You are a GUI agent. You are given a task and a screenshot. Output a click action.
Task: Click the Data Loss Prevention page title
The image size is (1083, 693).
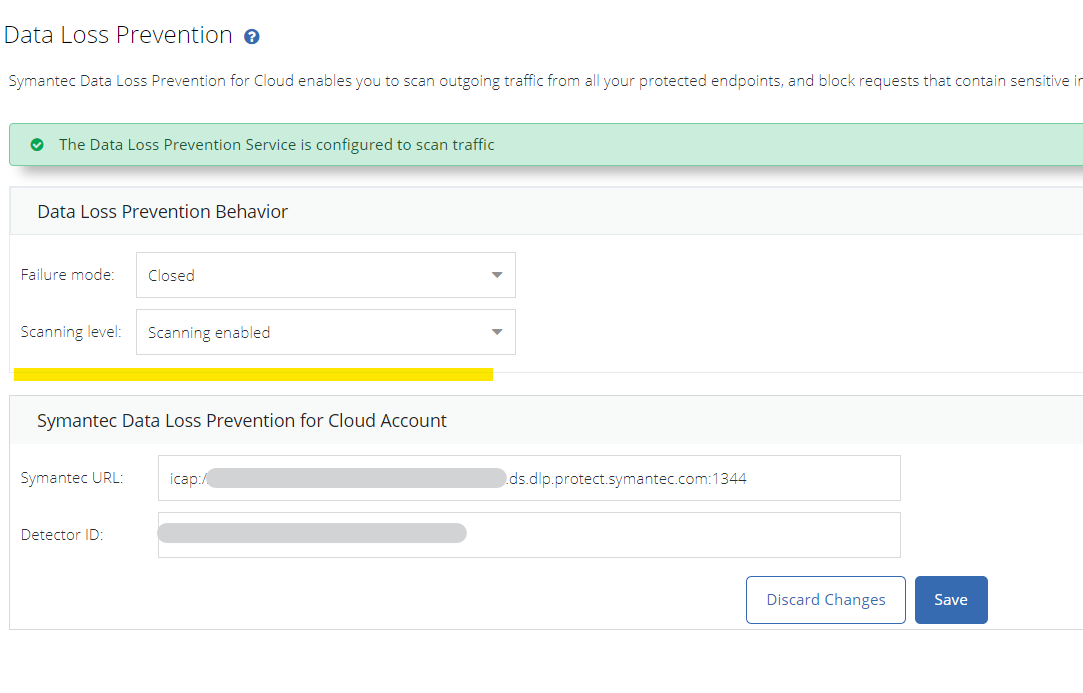click(118, 35)
